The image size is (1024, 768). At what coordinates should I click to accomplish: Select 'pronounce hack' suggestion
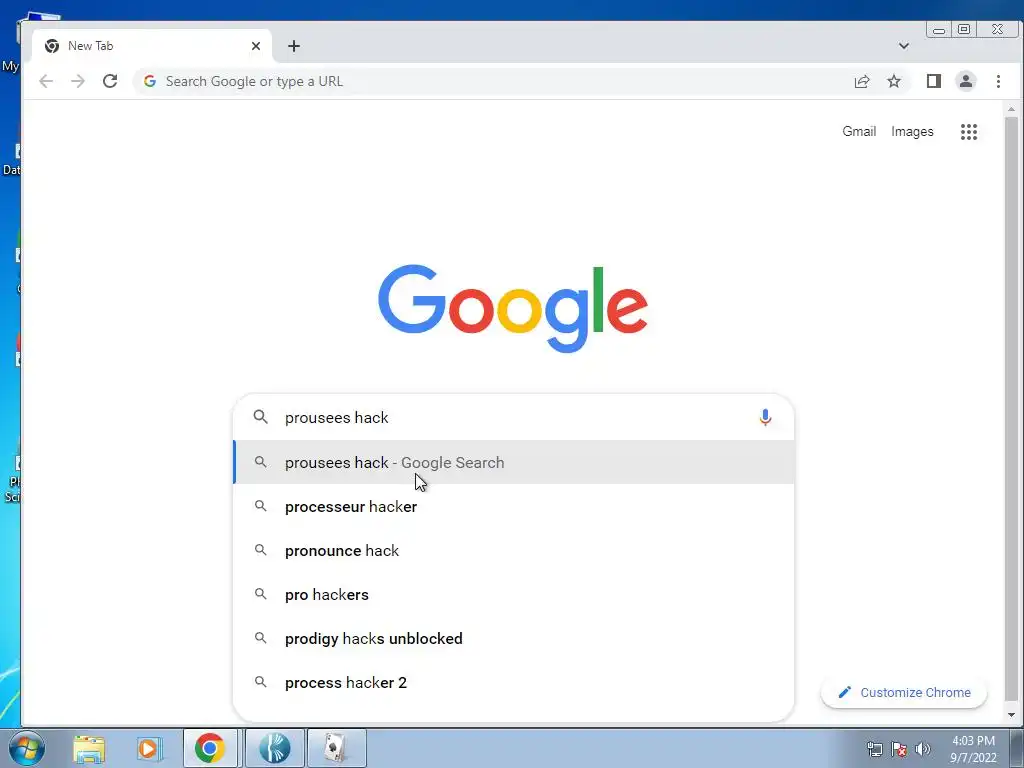coord(513,551)
